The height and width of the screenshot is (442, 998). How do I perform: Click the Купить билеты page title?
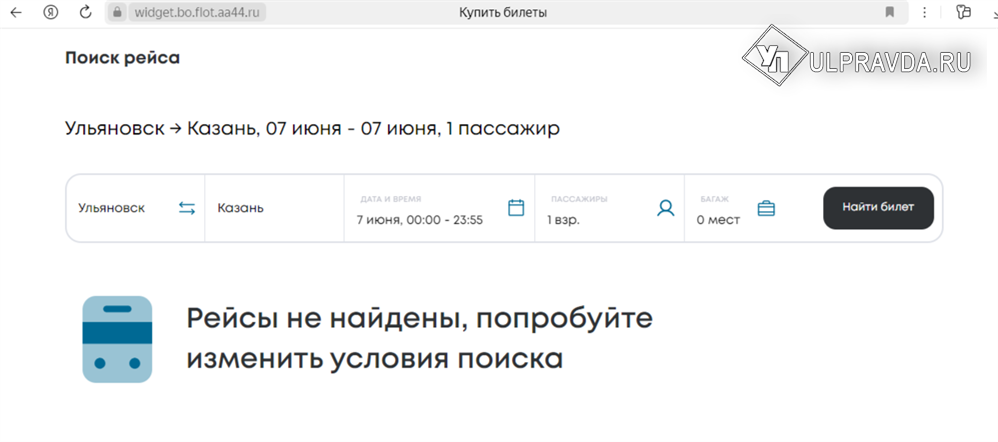(x=503, y=12)
